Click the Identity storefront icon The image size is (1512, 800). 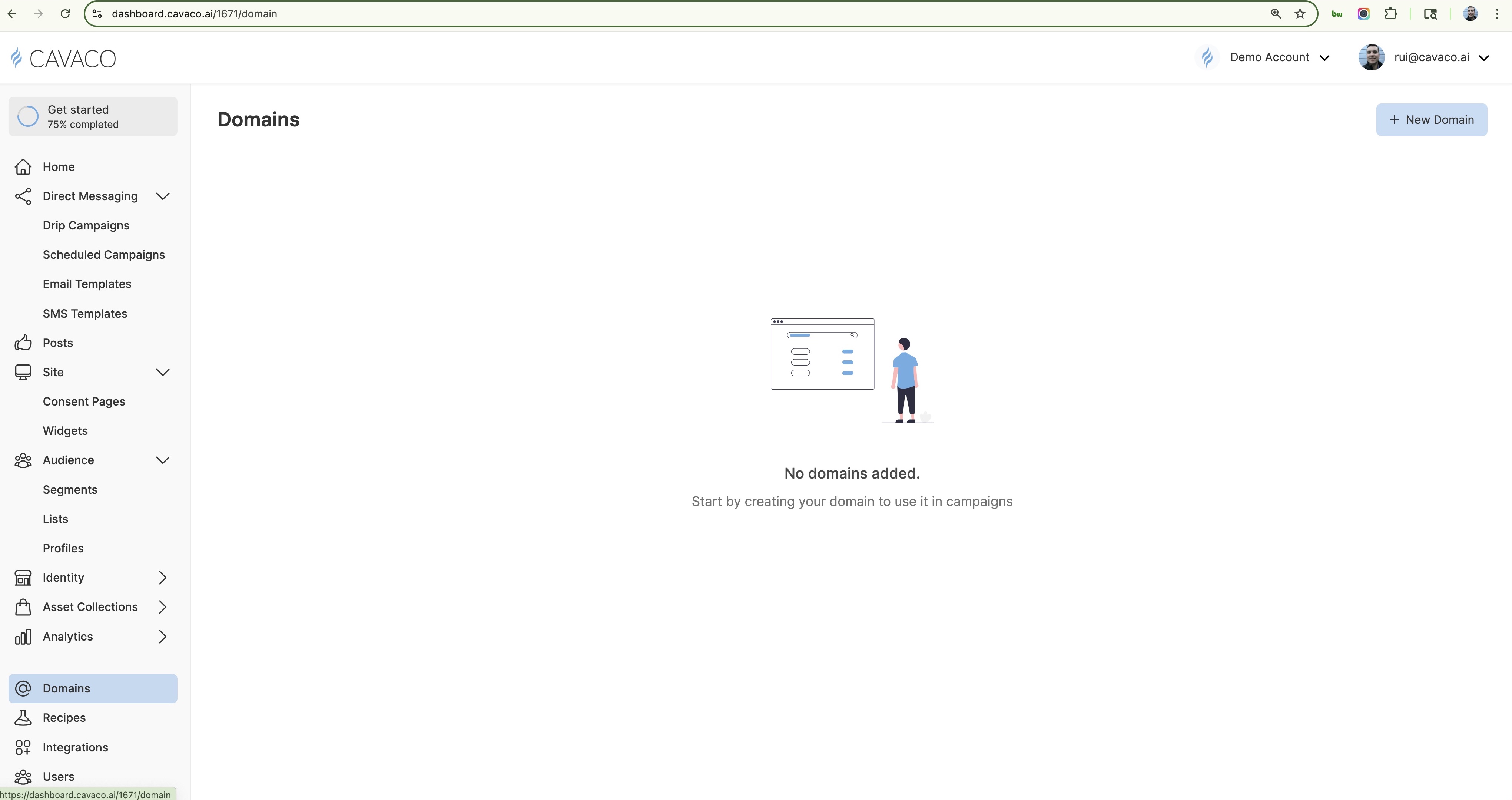point(23,578)
